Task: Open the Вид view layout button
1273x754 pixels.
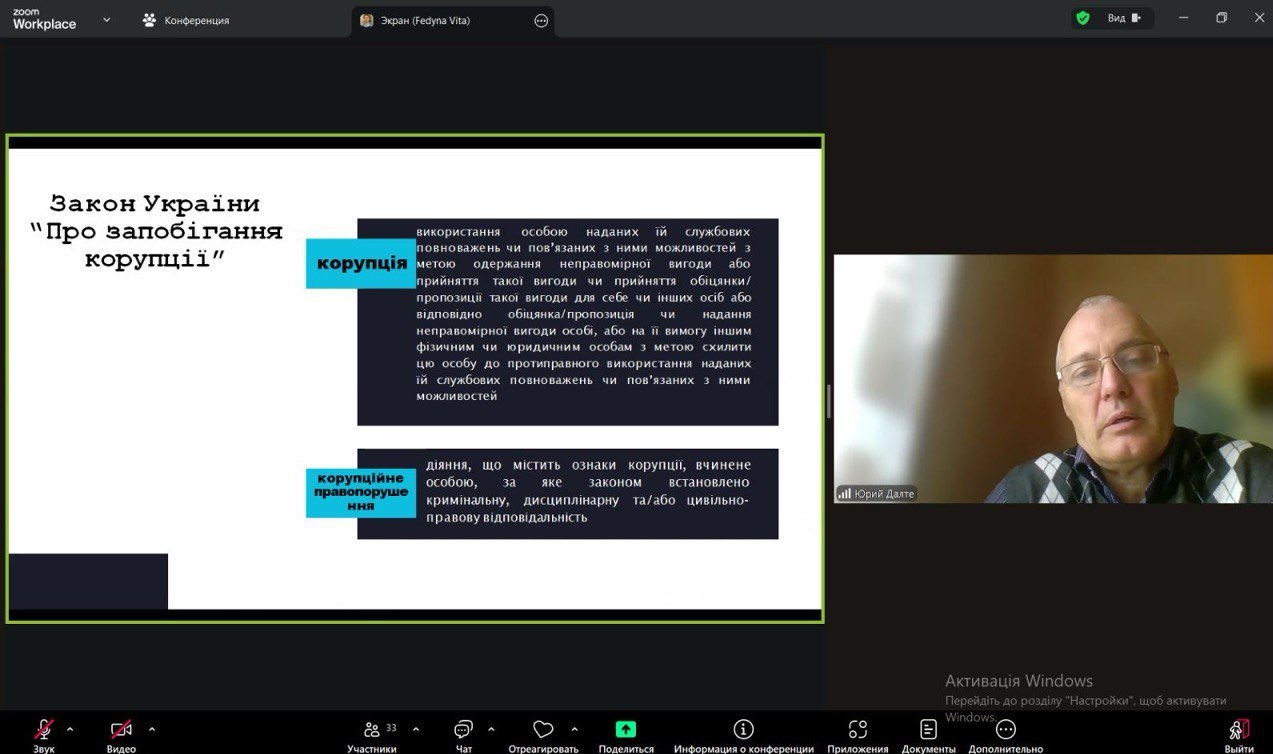Action: click(x=1123, y=18)
